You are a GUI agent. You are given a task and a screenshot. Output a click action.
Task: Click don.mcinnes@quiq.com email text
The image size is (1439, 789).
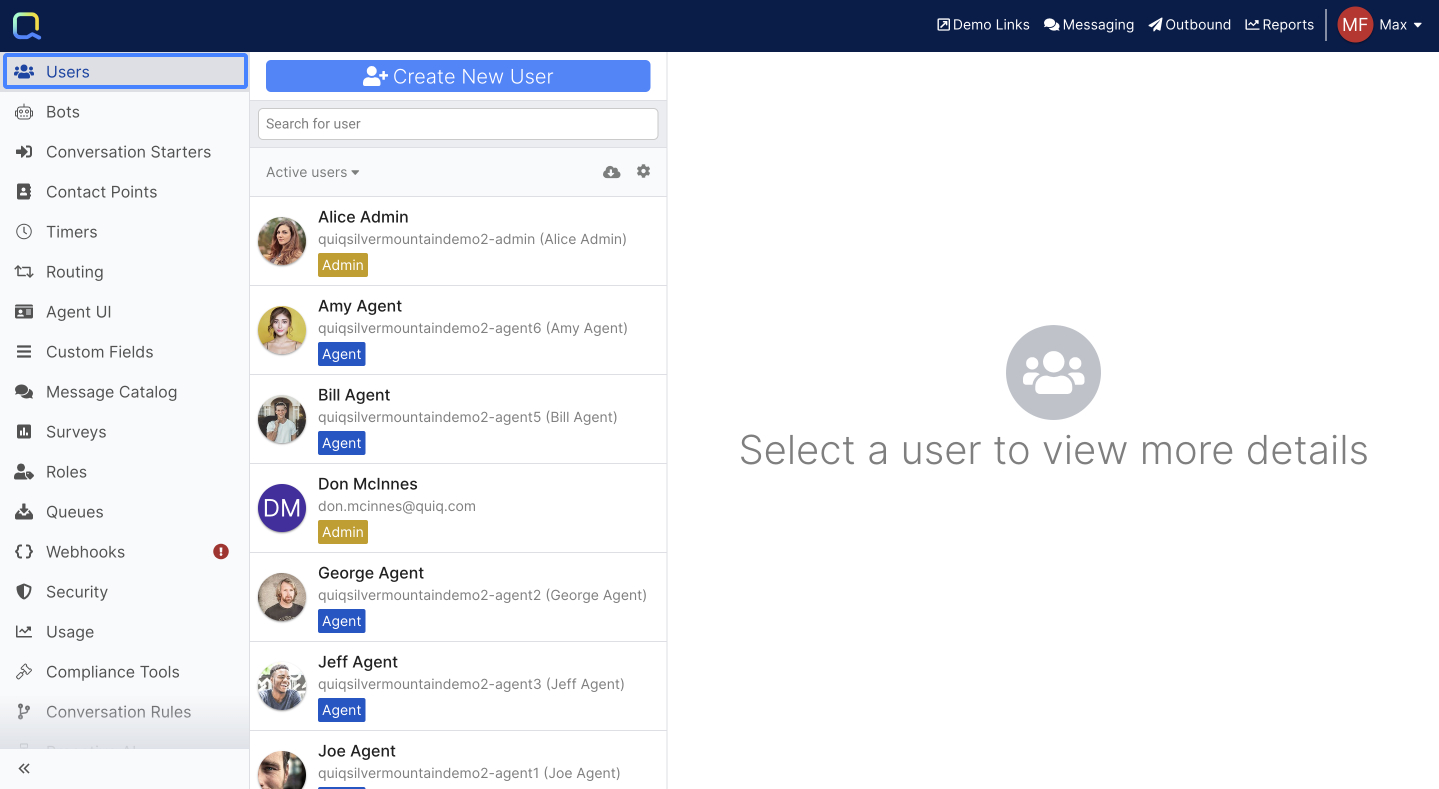point(397,506)
